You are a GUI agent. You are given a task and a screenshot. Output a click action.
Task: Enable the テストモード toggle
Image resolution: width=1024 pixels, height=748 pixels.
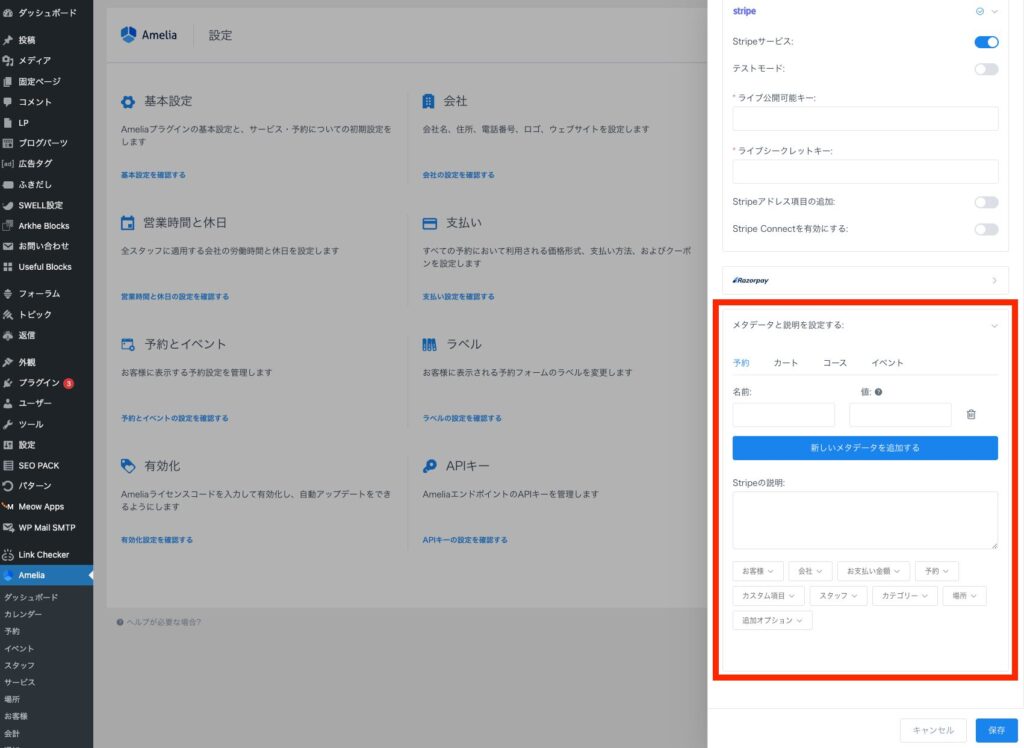click(985, 69)
